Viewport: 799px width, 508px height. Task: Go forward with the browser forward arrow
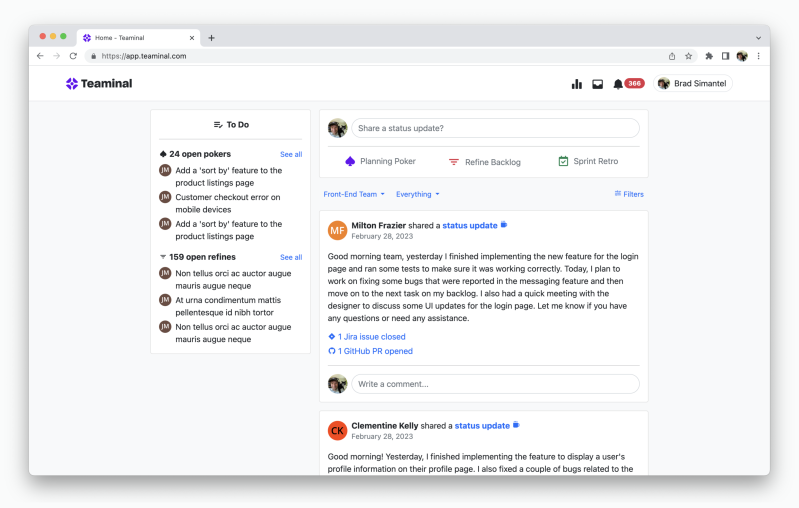click(57, 56)
